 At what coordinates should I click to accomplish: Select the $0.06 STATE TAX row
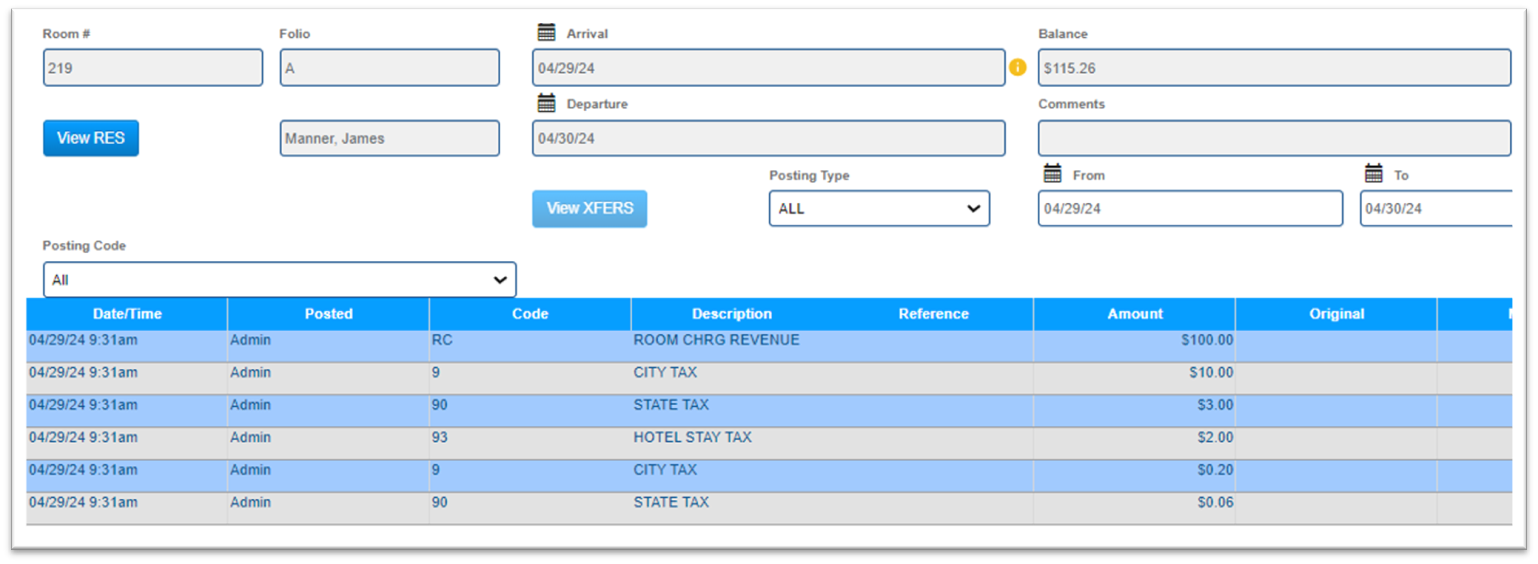pyautogui.click(x=671, y=503)
